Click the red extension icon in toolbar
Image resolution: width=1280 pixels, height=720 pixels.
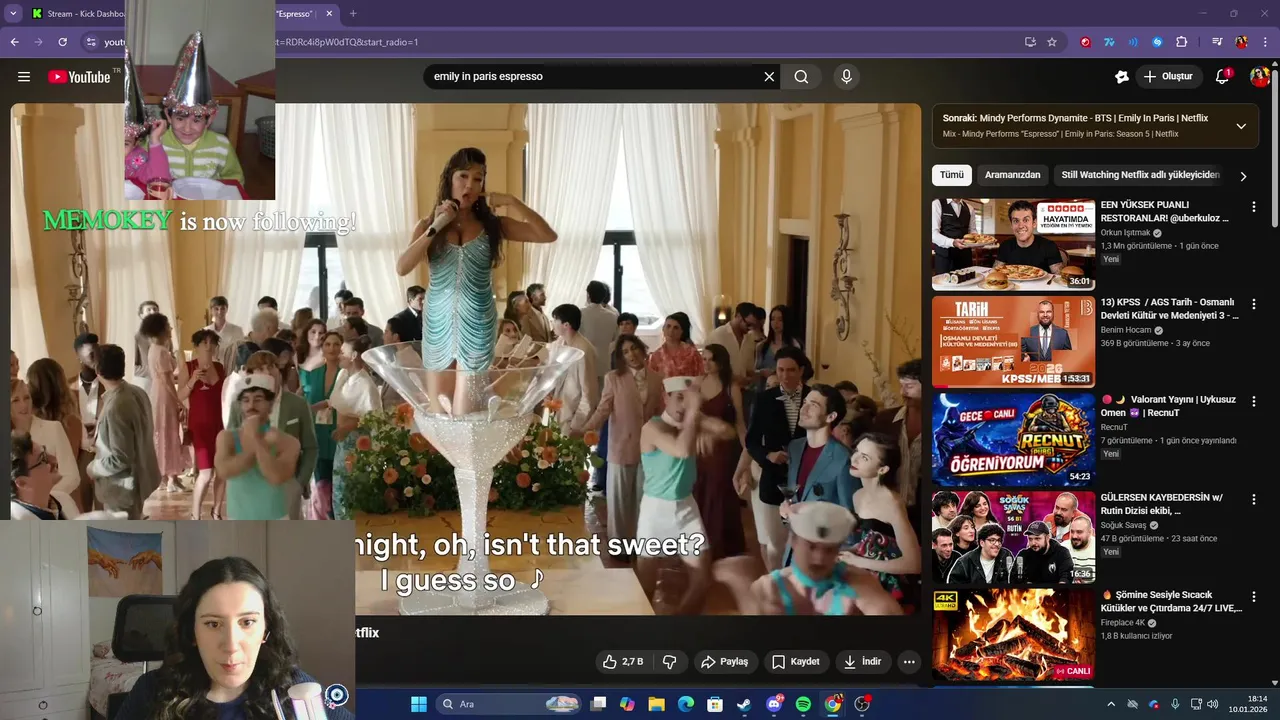(x=1085, y=42)
